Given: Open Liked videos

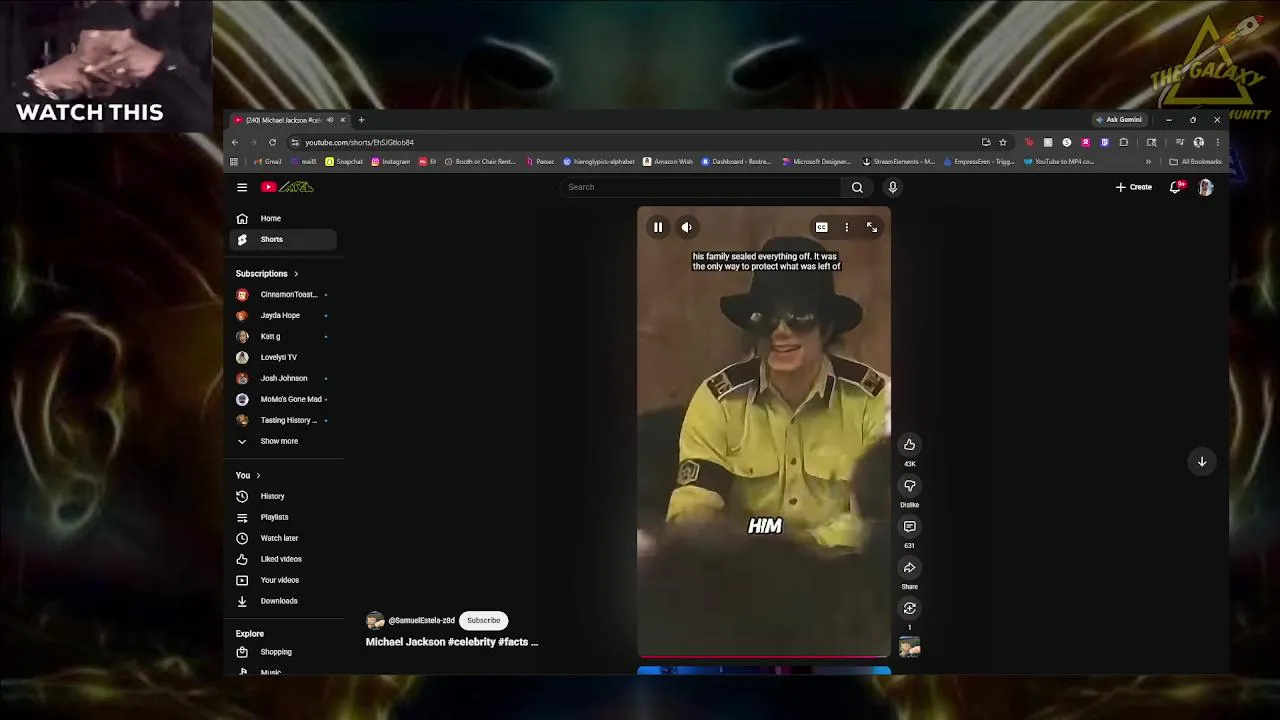Looking at the screenshot, I should pyautogui.click(x=283, y=559).
